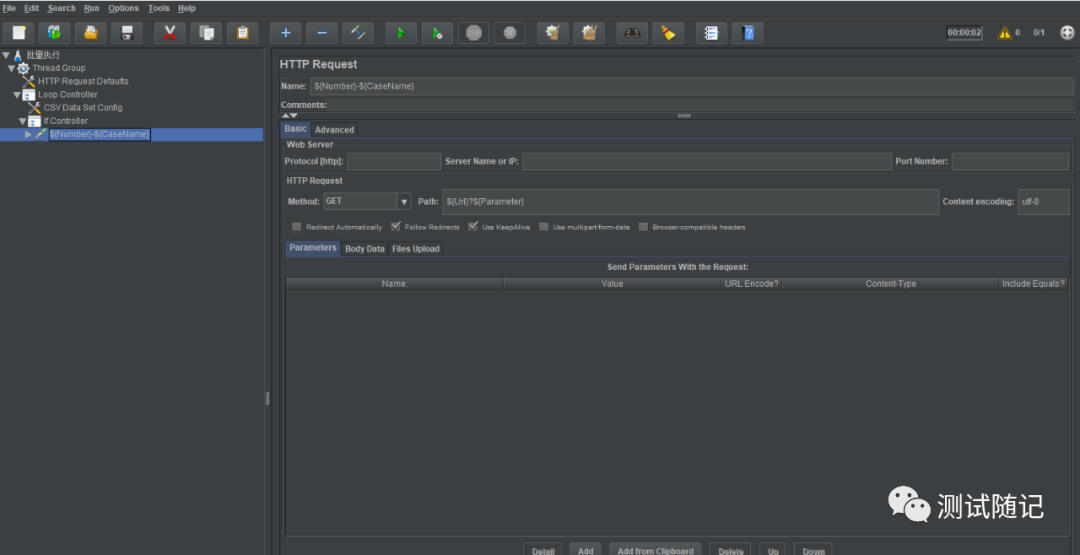This screenshot has width=1080, height=555.
Task: Select the Basic tab
Action: 295,129
